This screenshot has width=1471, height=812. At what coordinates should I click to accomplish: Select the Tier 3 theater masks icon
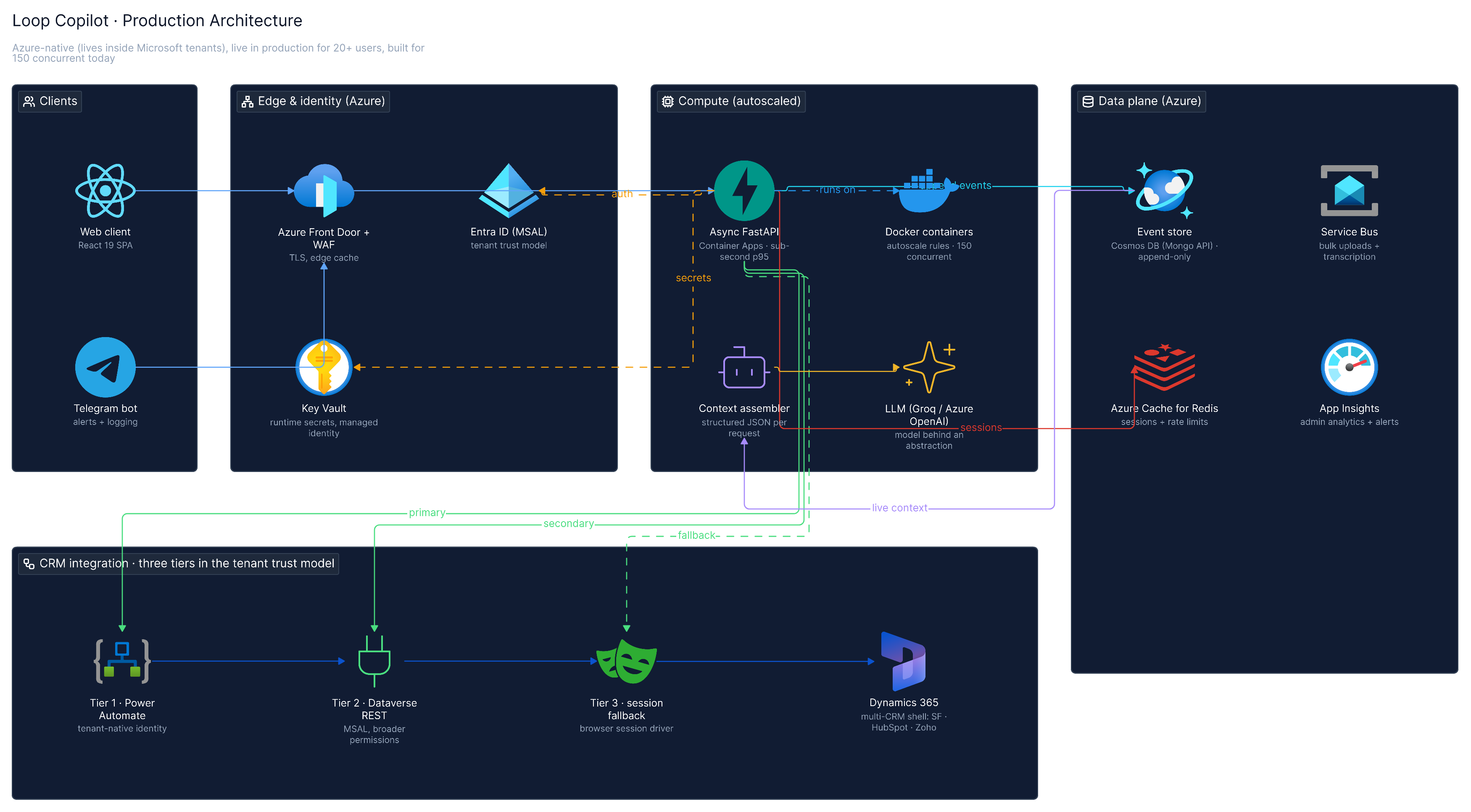point(626,661)
